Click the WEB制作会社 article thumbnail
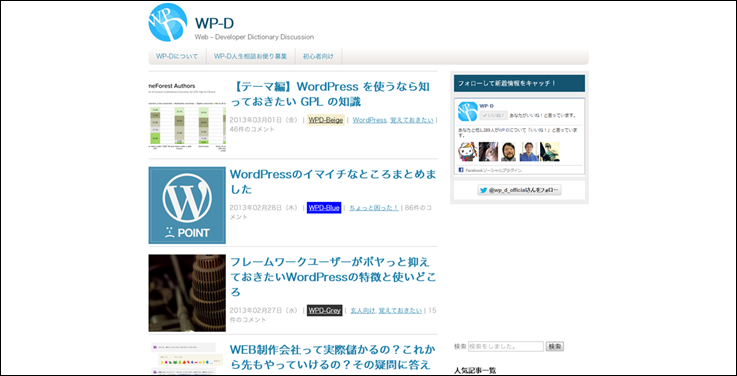 [187, 359]
